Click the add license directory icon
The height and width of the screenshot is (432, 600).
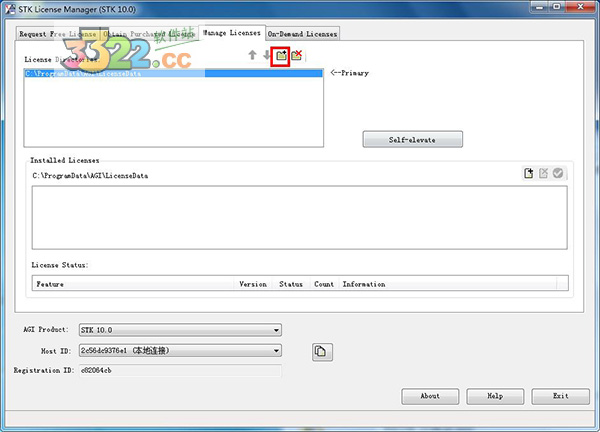click(x=282, y=55)
